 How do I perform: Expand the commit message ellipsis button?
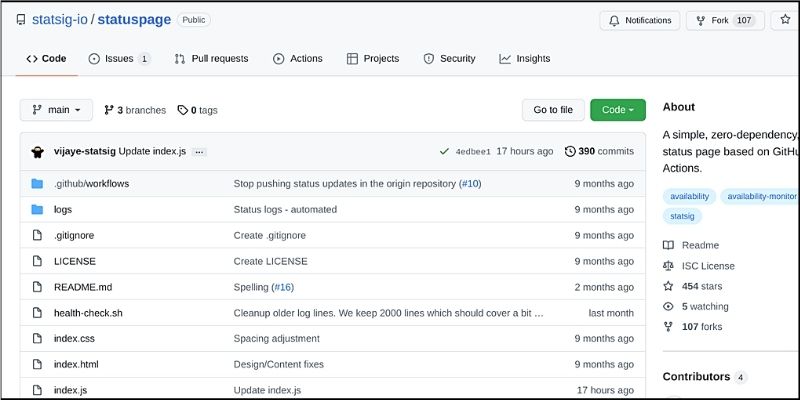point(199,152)
